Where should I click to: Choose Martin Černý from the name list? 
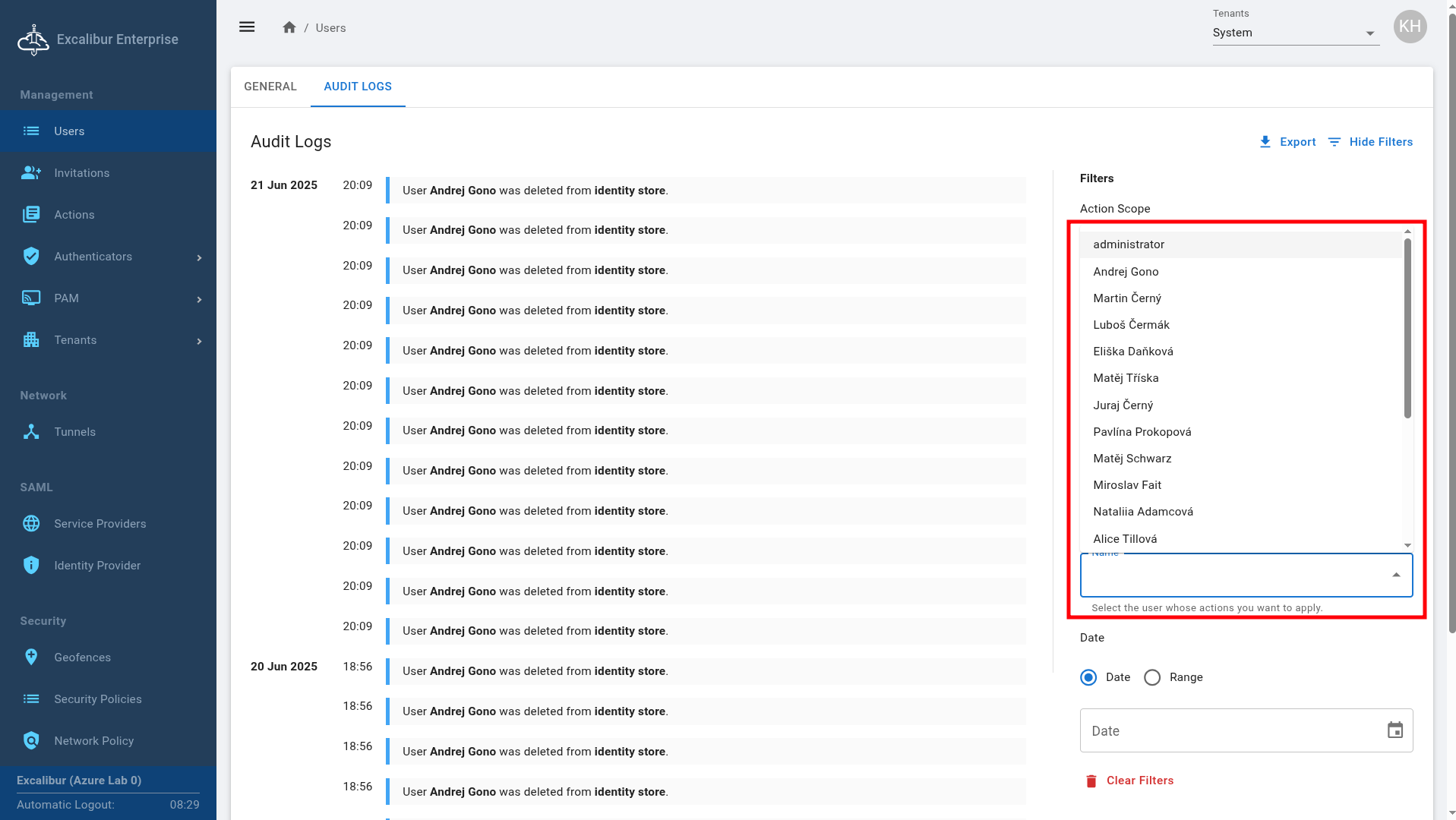point(1127,298)
